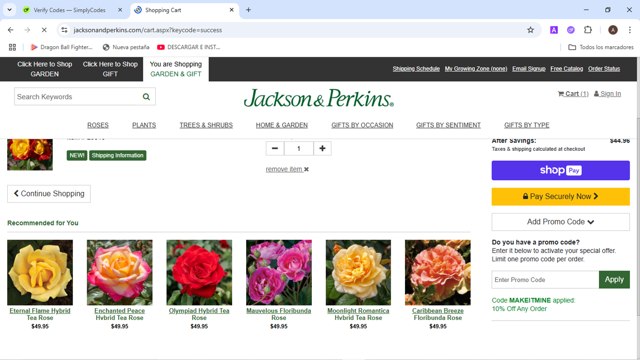The image size is (640, 360).
Task: Stop page loading with the X button
Action: (44, 30)
